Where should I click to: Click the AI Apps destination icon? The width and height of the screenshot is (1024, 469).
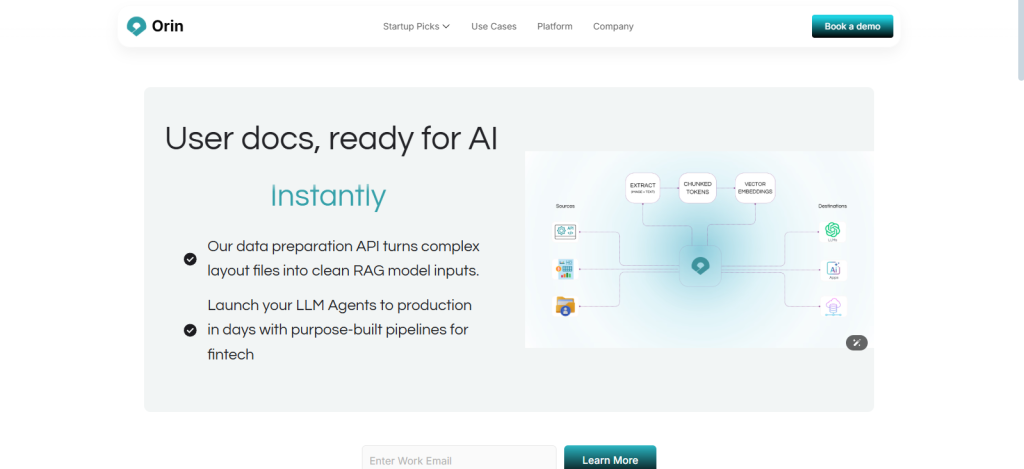(x=834, y=270)
